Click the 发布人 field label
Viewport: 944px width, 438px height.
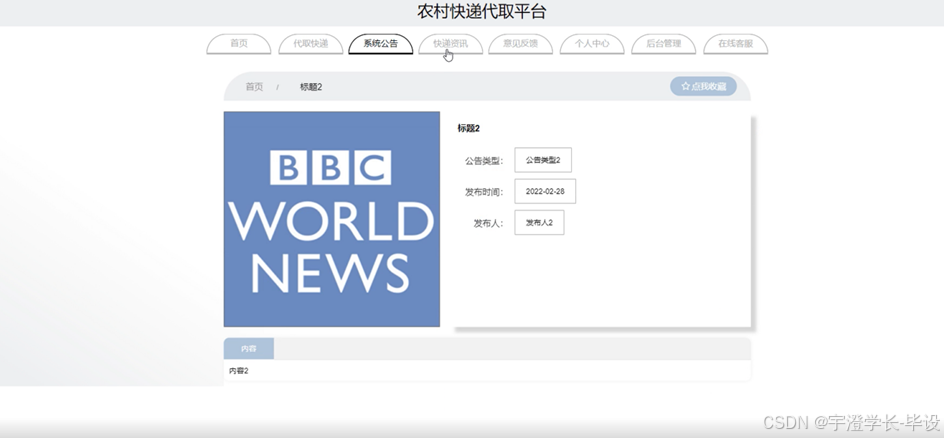(488, 223)
